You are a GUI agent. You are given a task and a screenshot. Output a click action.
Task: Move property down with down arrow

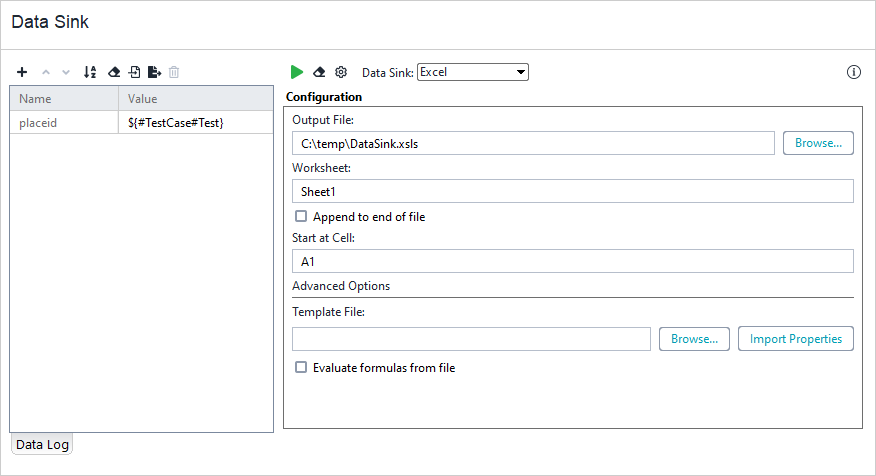click(66, 72)
